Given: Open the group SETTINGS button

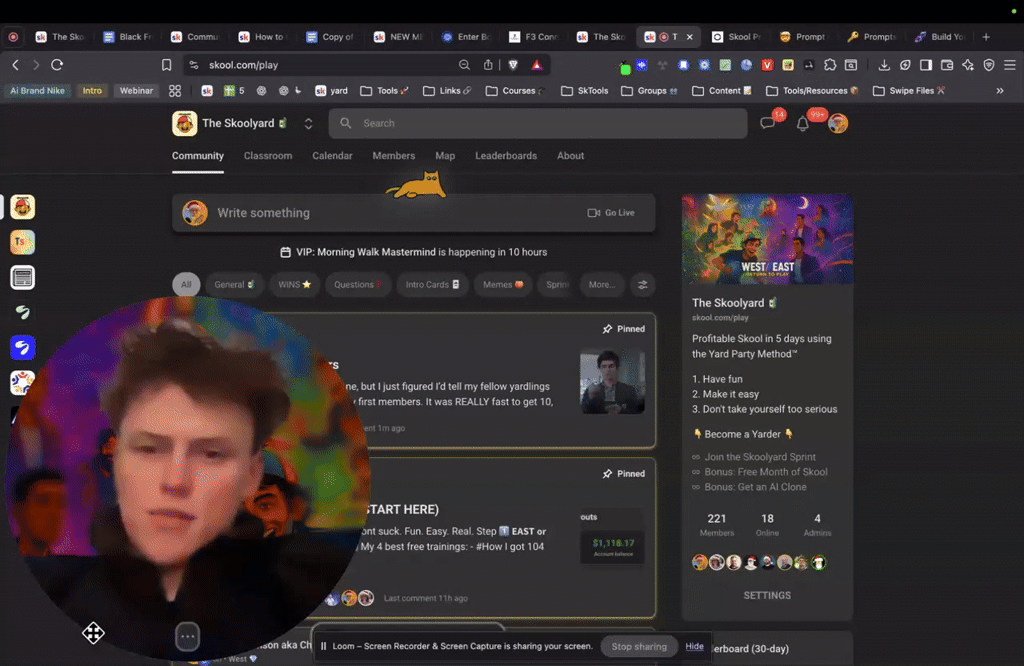Looking at the screenshot, I should click(767, 595).
